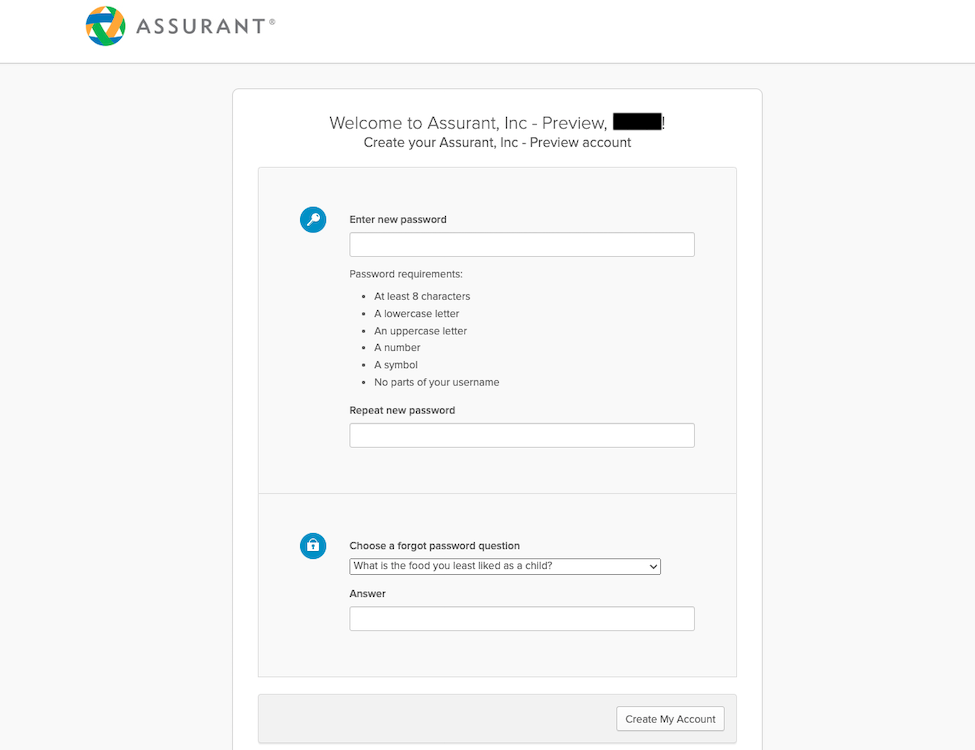
Task: Click the 'No parts of your username' requirement
Action: tap(437, 382)
